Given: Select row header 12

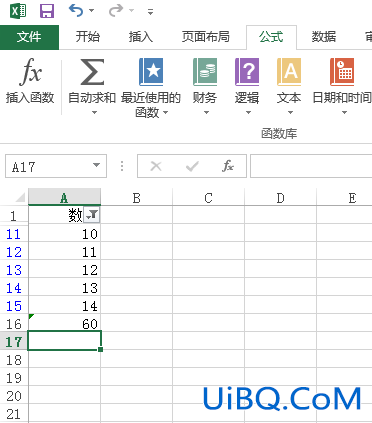Looking at the screenshot, I should (14, 252).
